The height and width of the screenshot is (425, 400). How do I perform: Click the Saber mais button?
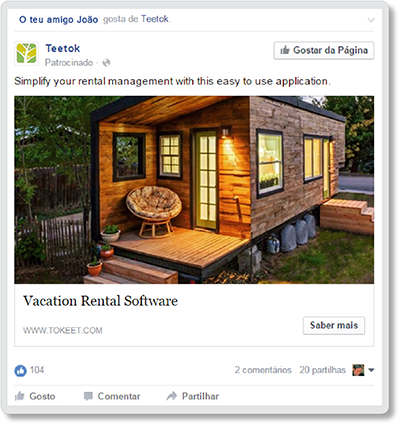coord(334,325)
